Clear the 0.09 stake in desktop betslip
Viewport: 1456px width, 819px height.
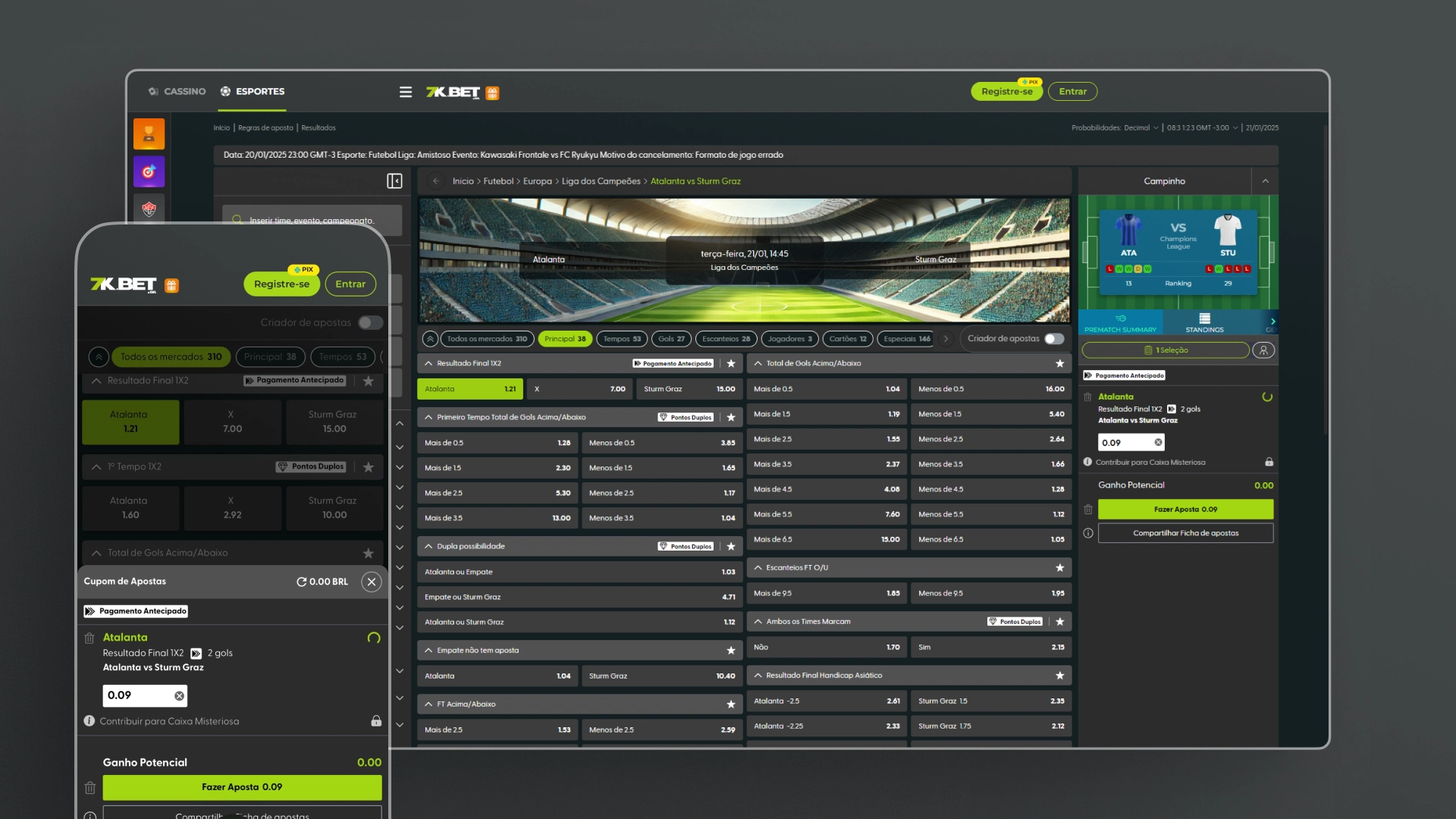point(1158,442)
